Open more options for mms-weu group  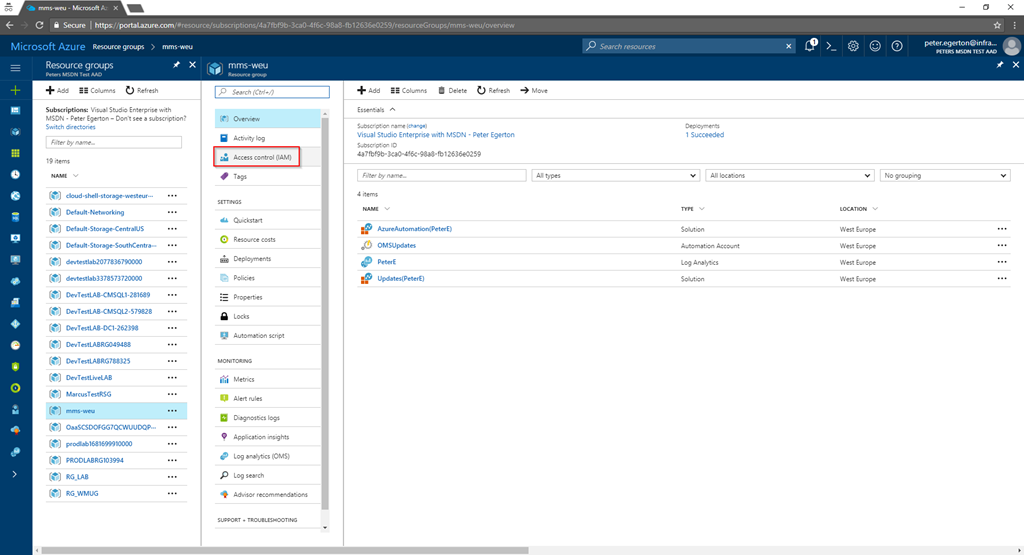pos(172,411)
